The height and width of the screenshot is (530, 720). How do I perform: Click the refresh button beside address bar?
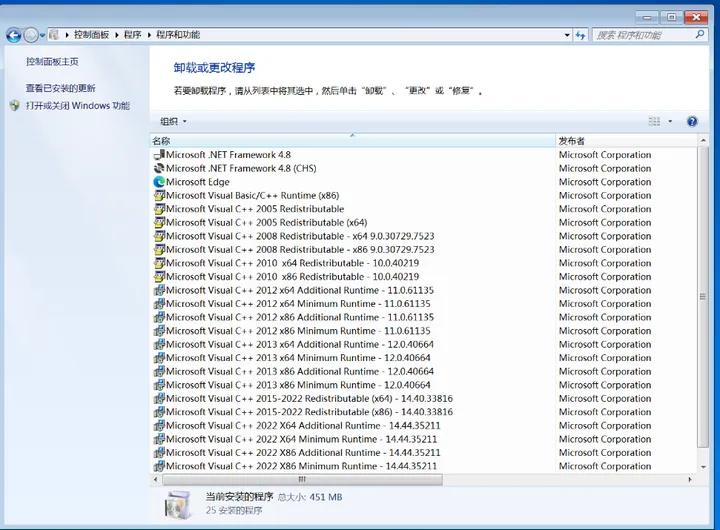580,35
